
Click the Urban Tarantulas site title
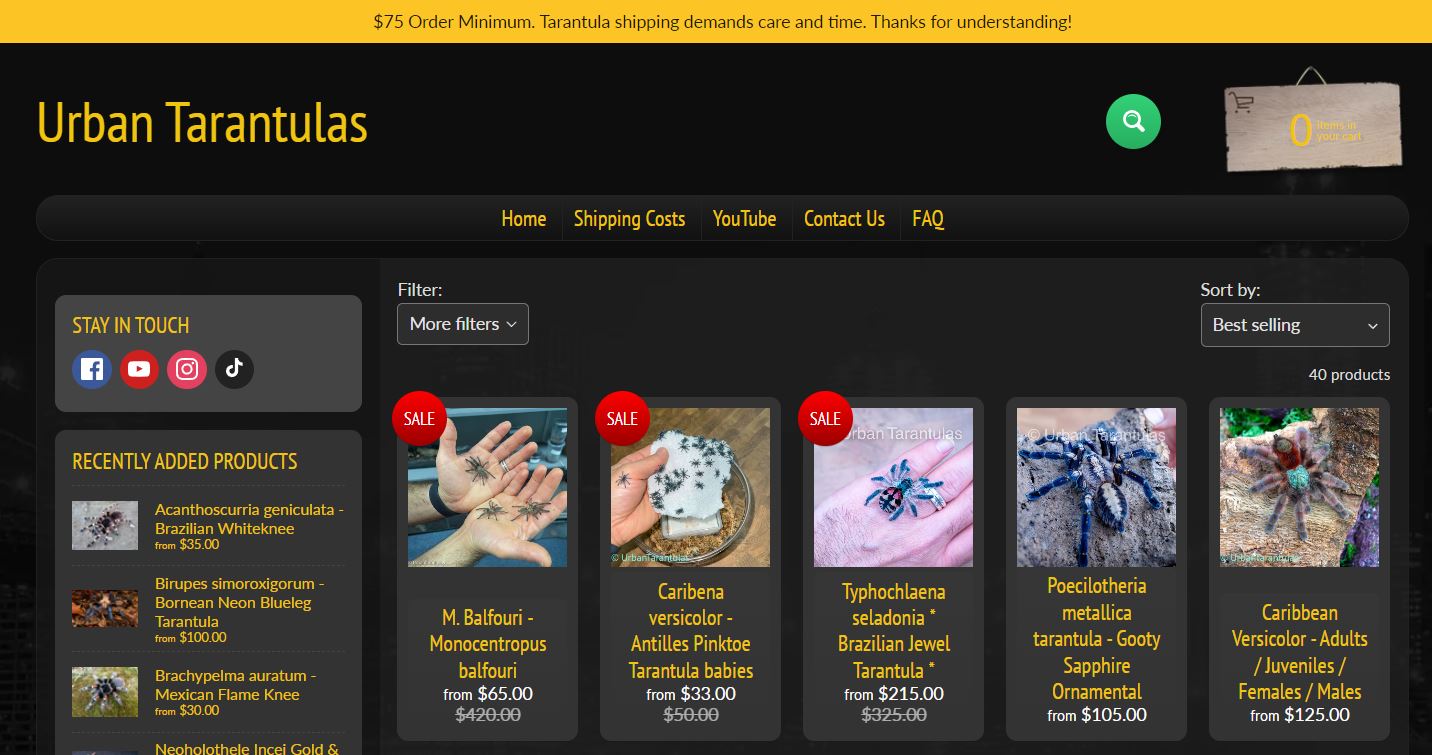[x=203, y=122]
